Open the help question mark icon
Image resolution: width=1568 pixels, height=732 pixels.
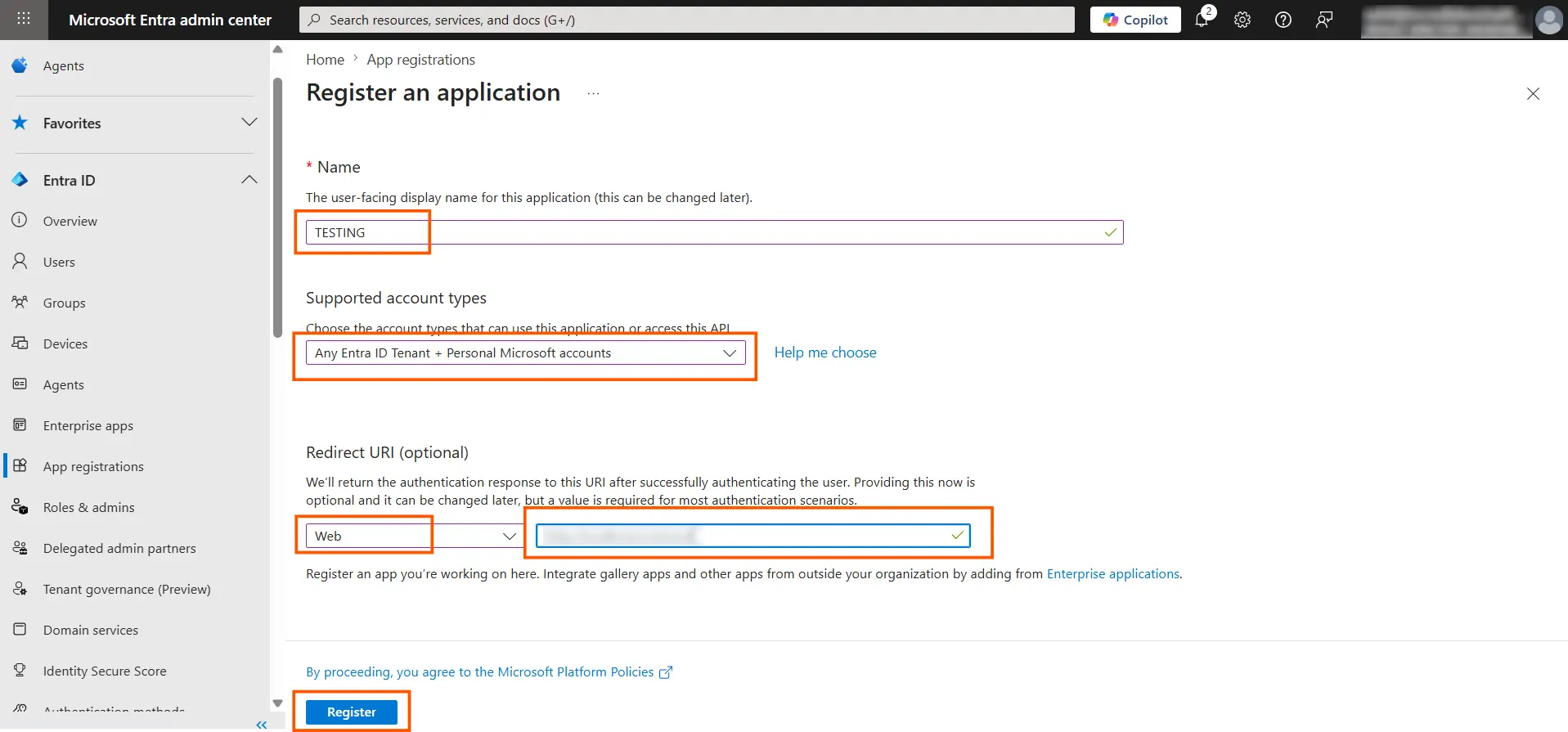pyautogui.click(x=1283, y=20)
